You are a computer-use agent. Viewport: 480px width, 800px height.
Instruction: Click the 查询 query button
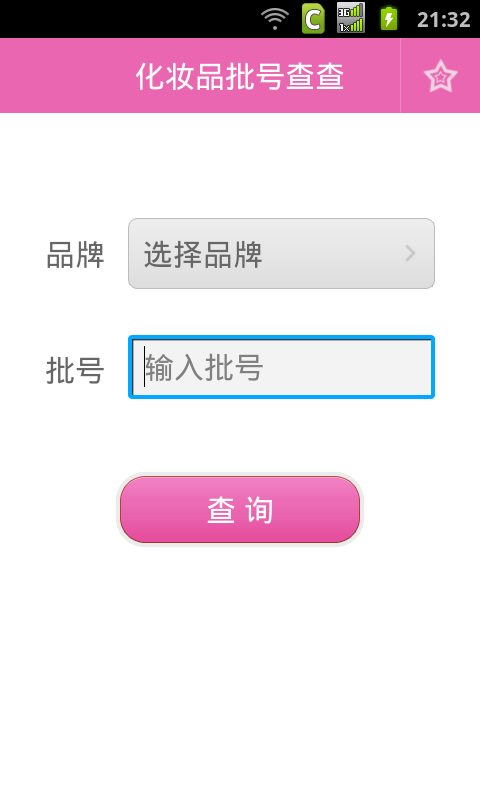tap(240, 509)
